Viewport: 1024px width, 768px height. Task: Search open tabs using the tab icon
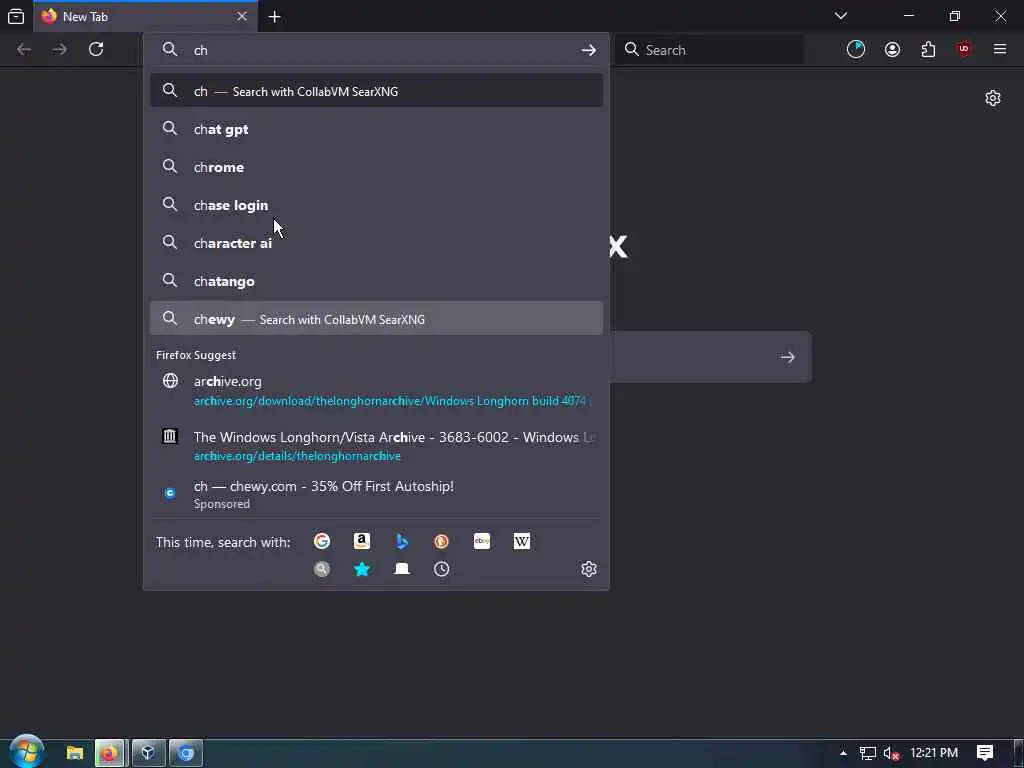click(402, 569)
